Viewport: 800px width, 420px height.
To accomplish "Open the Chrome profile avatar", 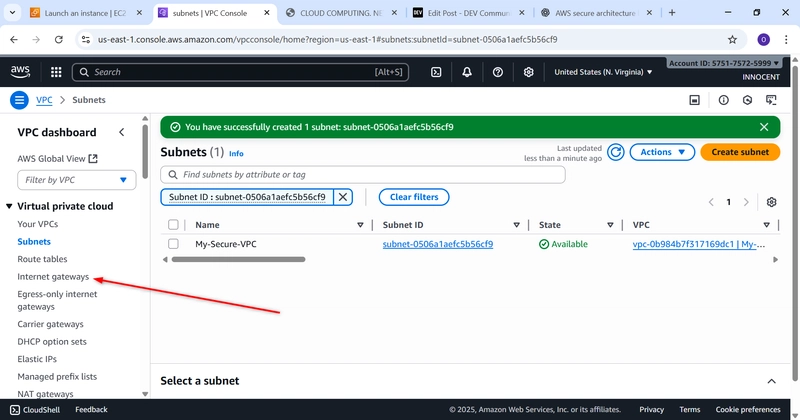I will point(763,39).
